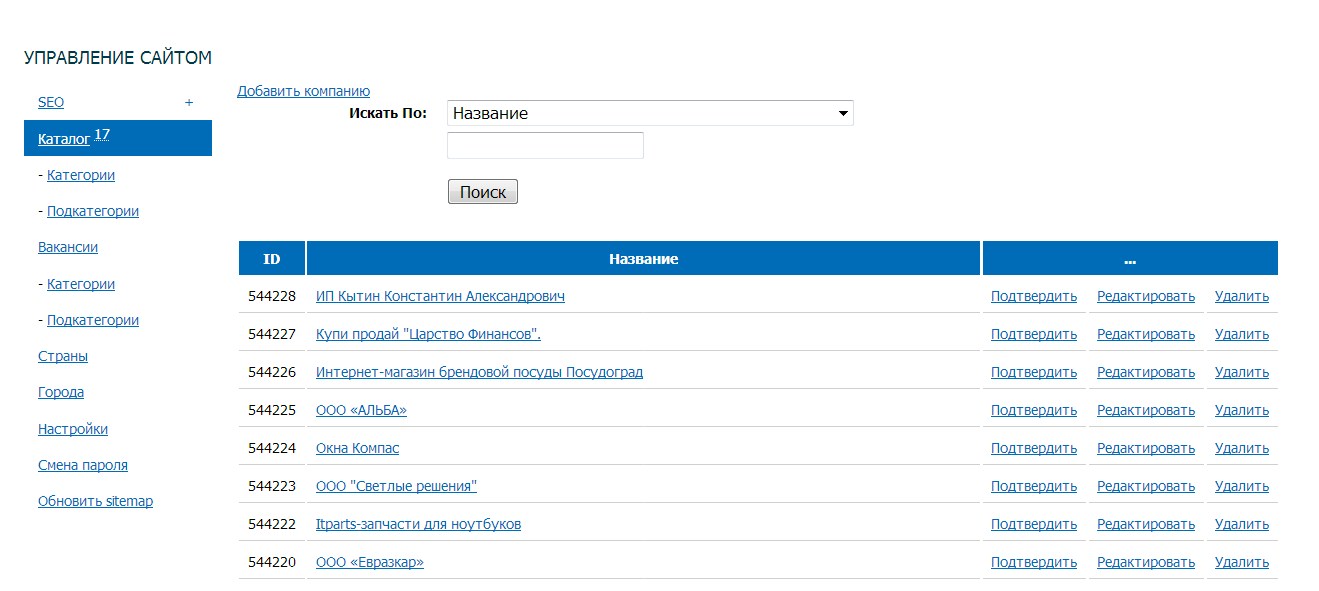Open the Каталог section in the sidebar
Image resolution: width=1319 pixels, height=591 pixels.
64,139
